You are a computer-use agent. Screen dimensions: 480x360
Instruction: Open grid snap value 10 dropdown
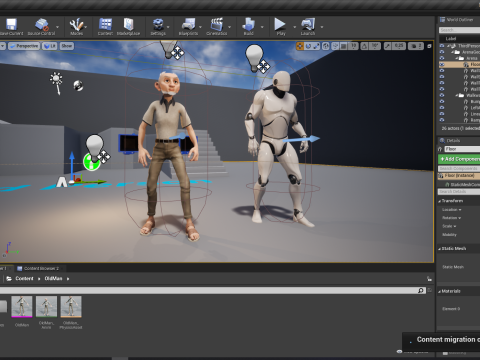(x=353, y=46)
